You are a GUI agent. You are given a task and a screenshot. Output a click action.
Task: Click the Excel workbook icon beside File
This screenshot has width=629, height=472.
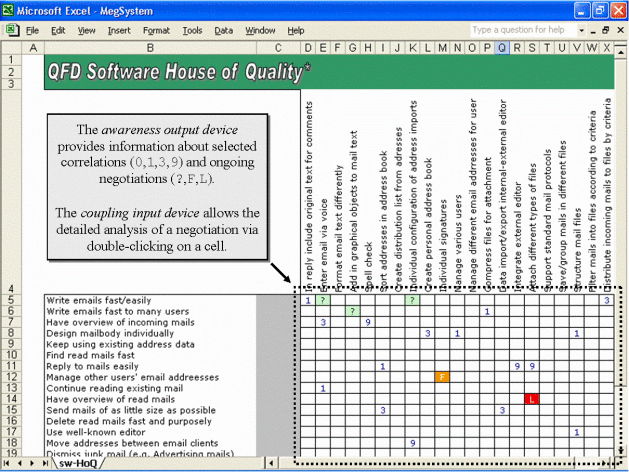(x=12, y=30)
